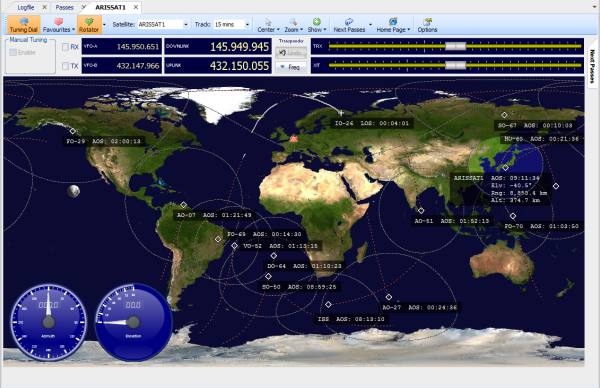Click the red home location marker in Europe
The width and height of the screenshot is (600, 388).
click(x=293, y=139)
